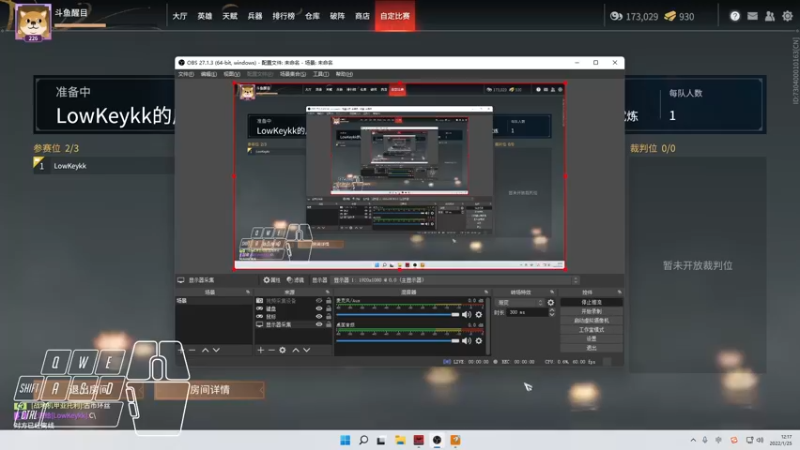Open the game mail envelope icon

[753, 16]
